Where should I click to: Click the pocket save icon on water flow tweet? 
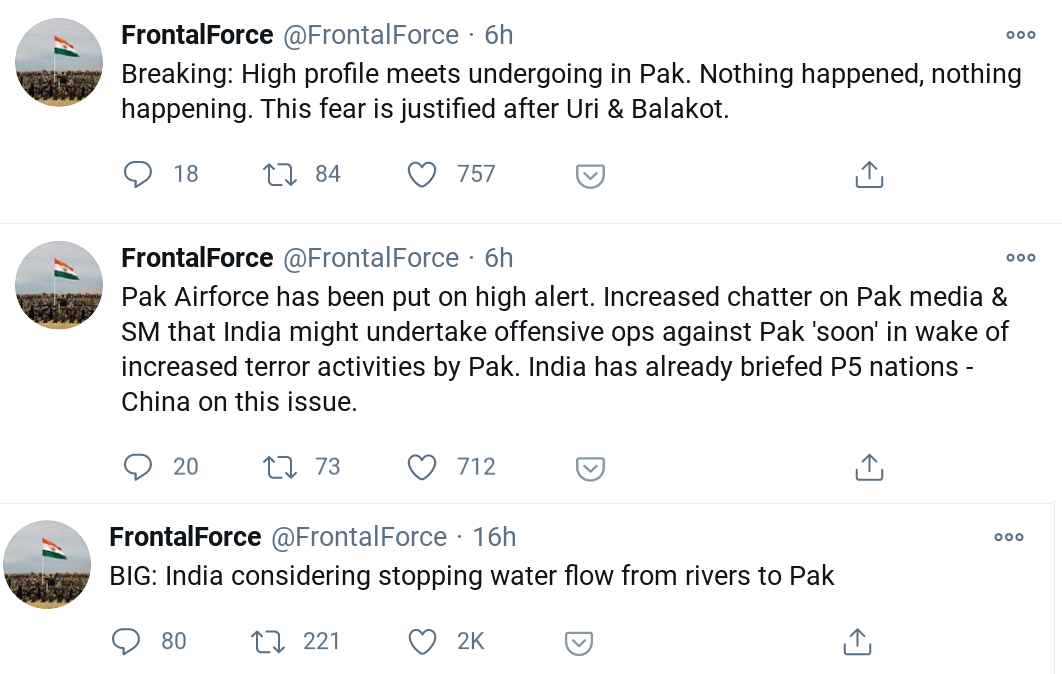pyautogui.click(x=578, y=643)
